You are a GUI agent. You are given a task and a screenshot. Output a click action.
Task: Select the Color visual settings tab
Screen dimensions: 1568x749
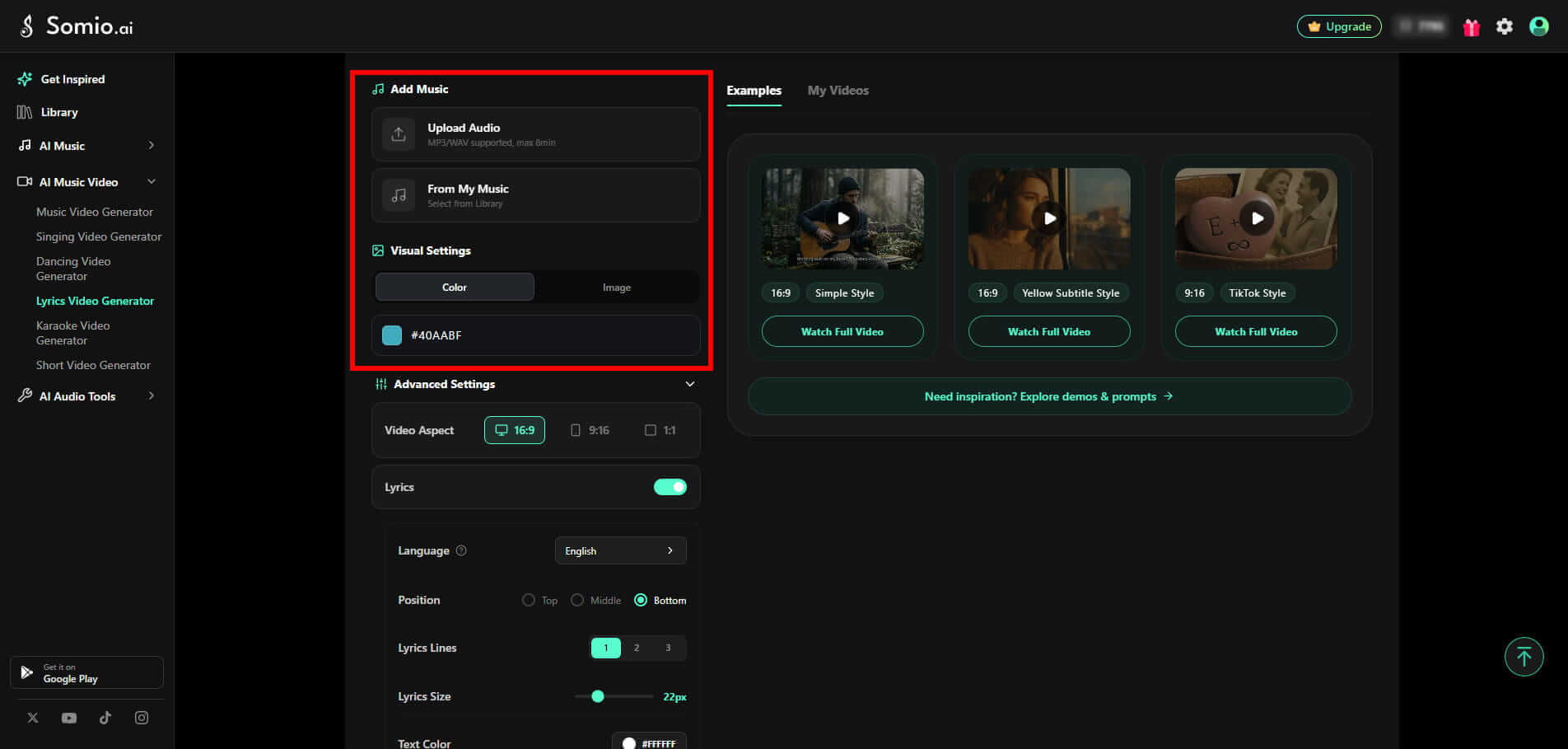(x=455, y=287)
